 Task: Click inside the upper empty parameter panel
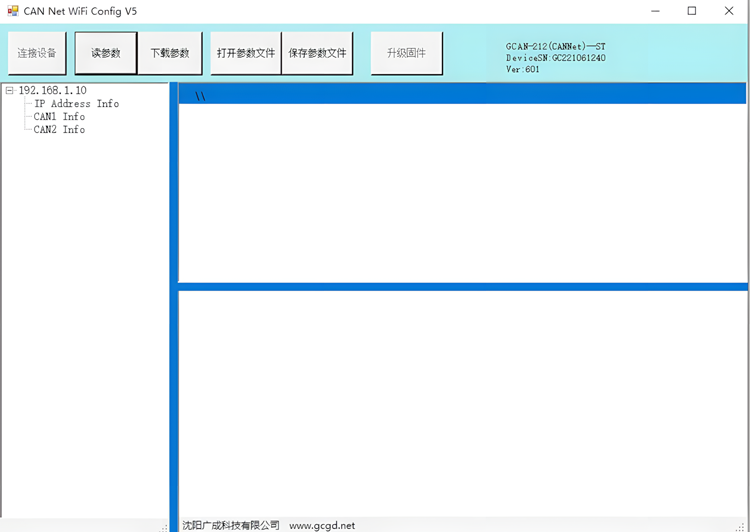(462, 192)
